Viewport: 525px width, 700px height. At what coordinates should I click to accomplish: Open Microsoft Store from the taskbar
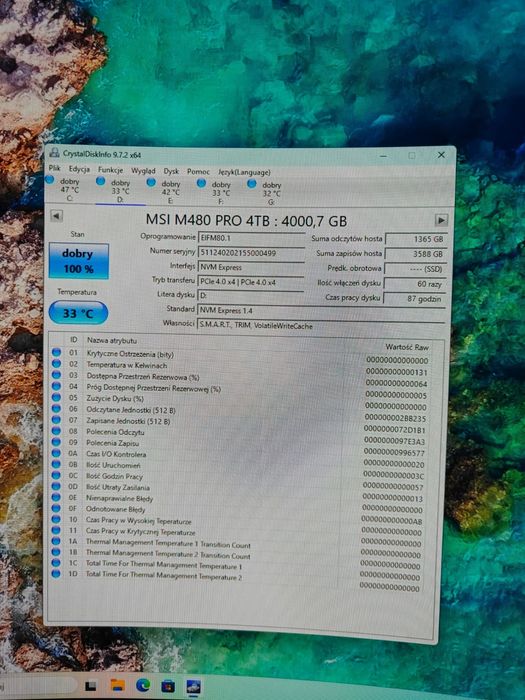click(x=168, y=686)
